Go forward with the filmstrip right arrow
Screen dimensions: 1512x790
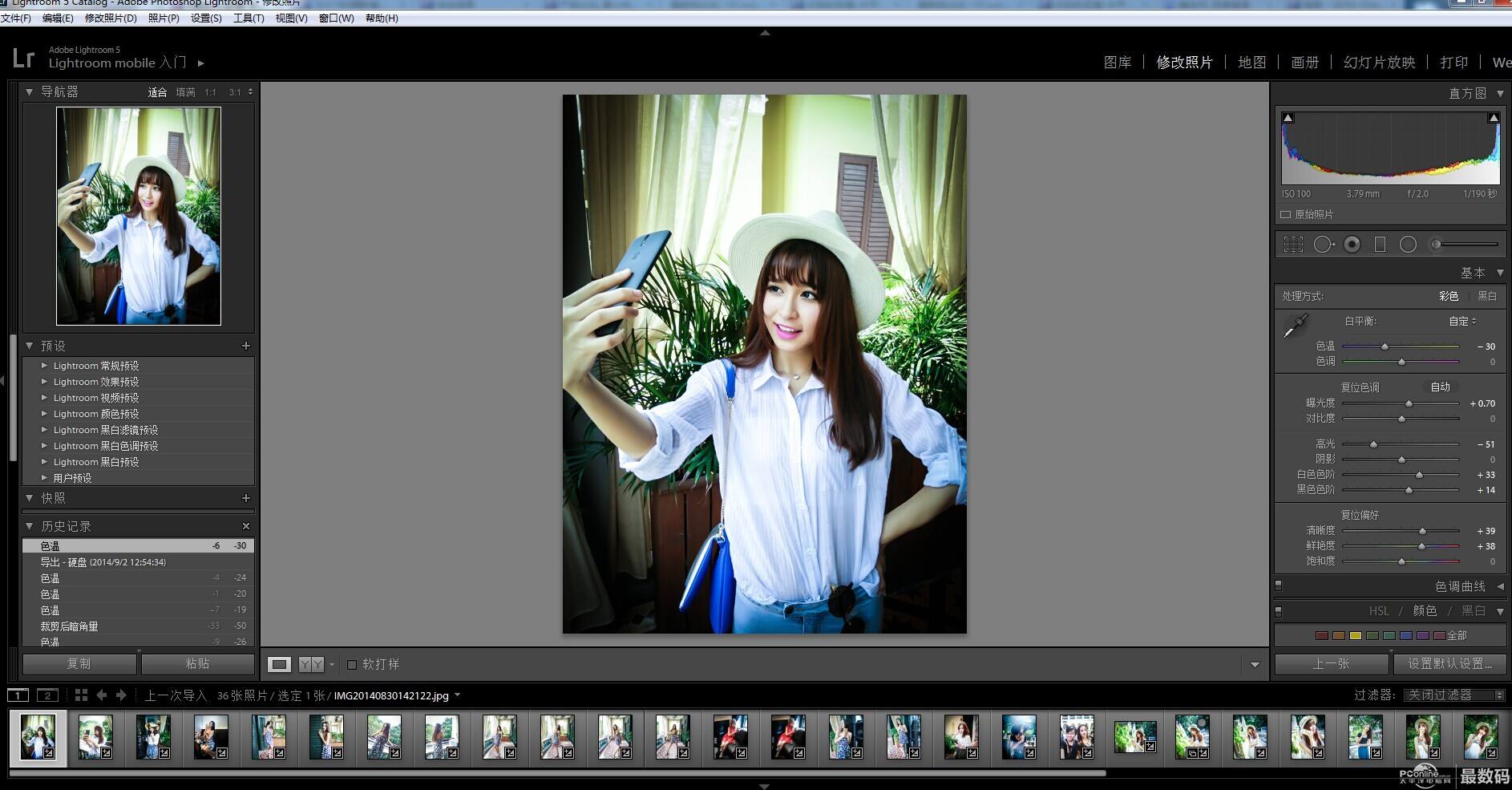[121, 695]
